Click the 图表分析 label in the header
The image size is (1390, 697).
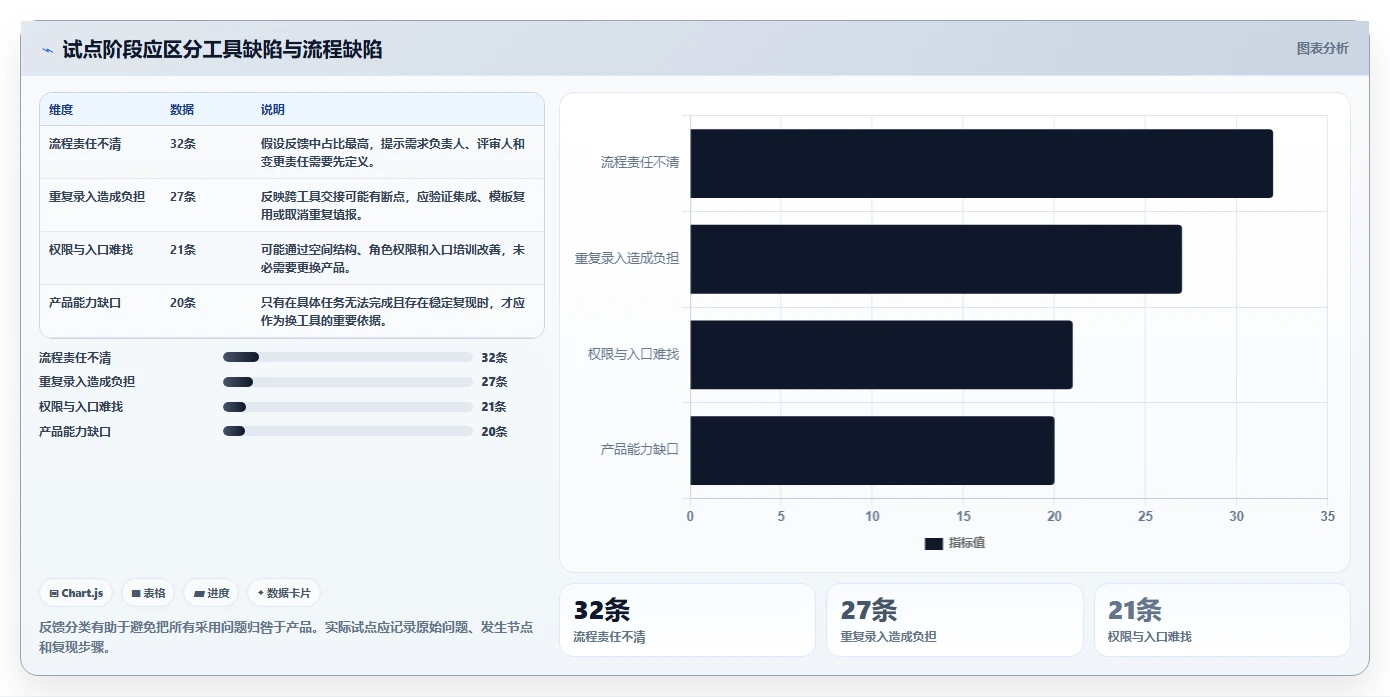[x=1322, y=48]
